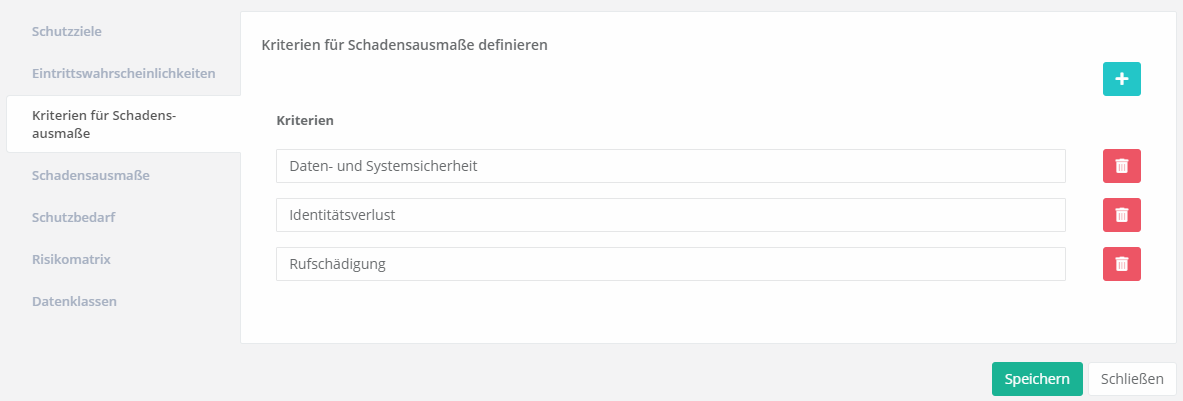1183x401 pixels.
Task: Click empty panel area below the Rufschädigung row
Action: (x=670, y=313)
